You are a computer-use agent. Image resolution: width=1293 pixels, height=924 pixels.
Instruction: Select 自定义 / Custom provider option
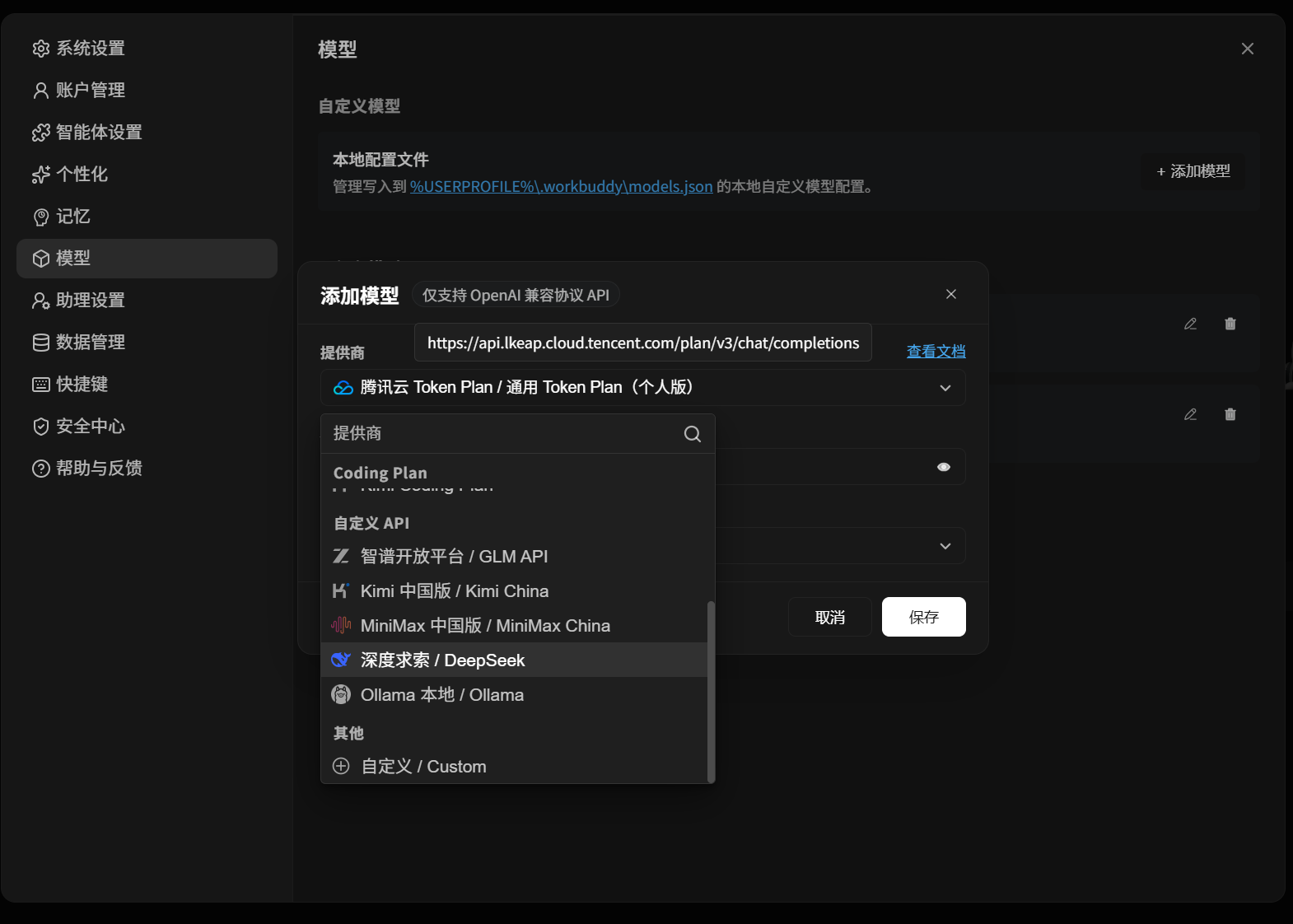click(514, 767)
